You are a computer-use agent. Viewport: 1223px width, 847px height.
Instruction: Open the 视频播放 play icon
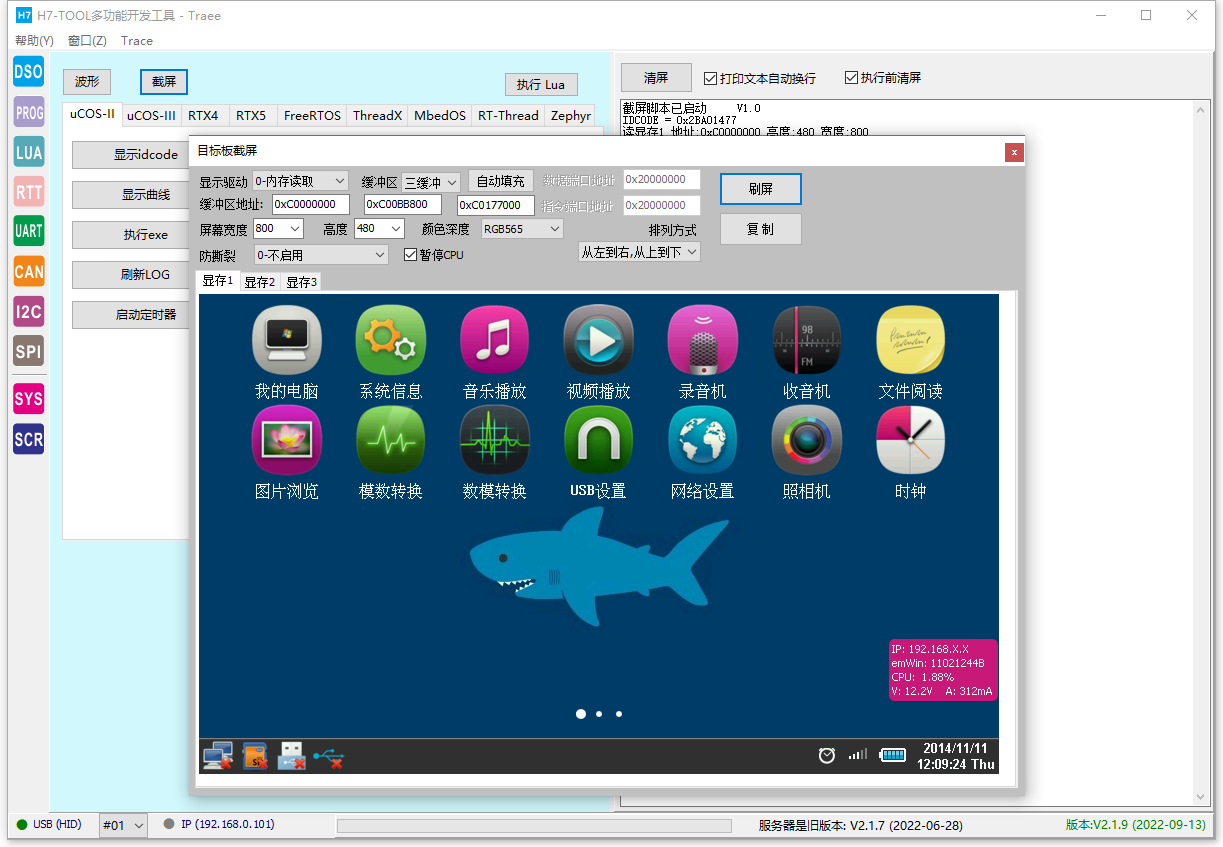click(599, 340)
